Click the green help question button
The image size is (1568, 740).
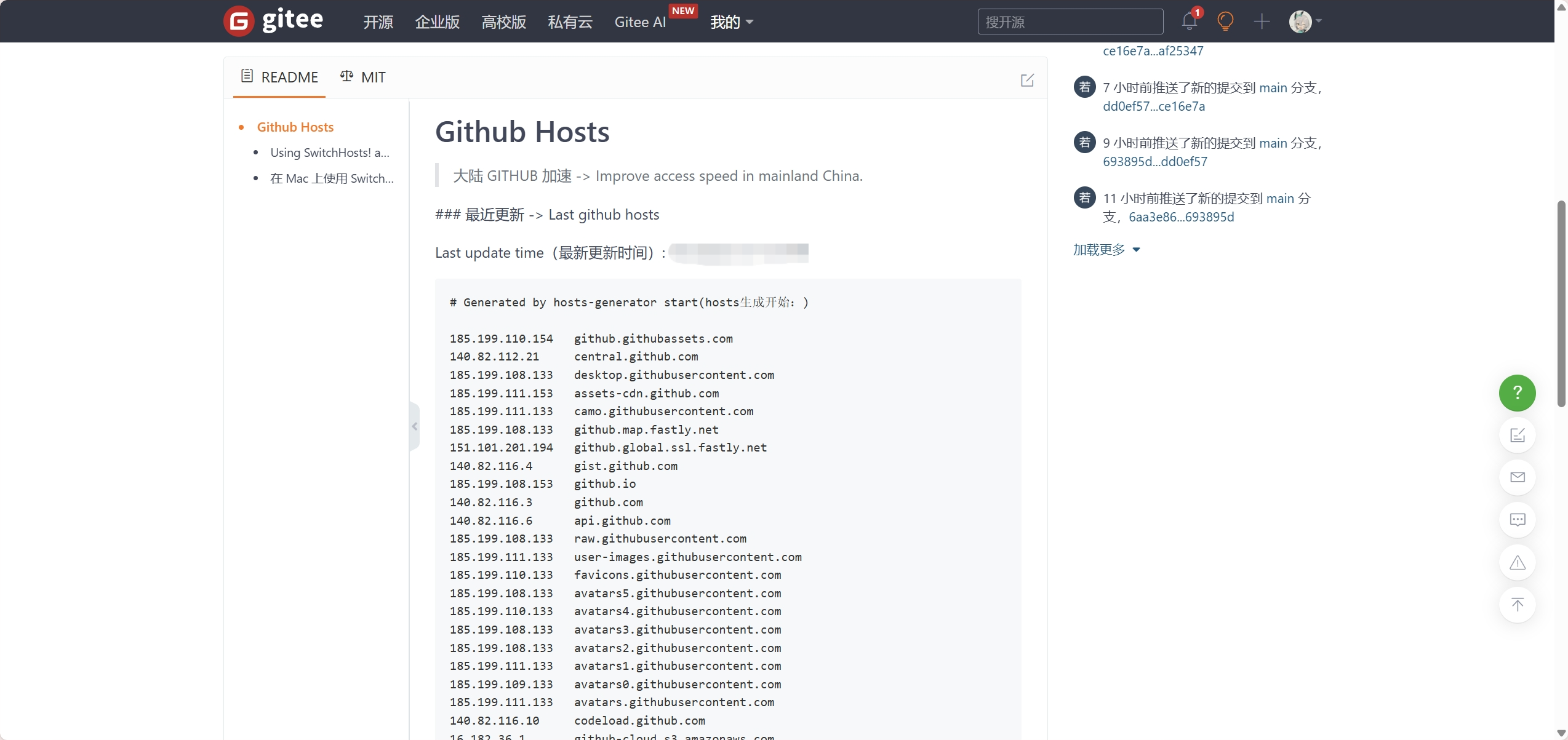pos(1517,393)
